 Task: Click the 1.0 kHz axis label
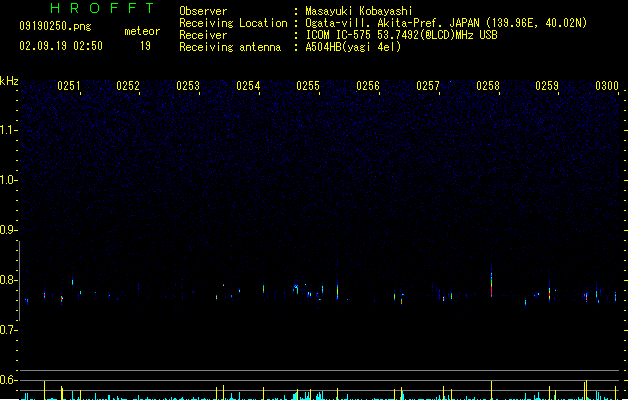pos(8,180)
